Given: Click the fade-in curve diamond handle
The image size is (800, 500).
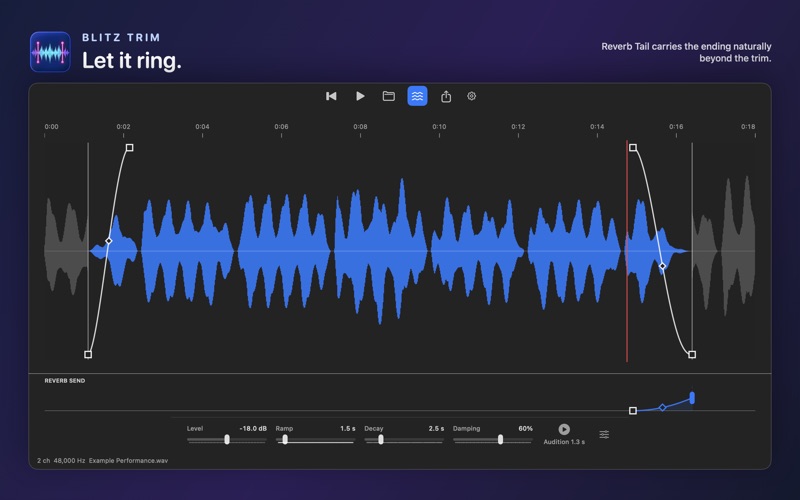Looking at the screenshot, I should coord(109,241).
